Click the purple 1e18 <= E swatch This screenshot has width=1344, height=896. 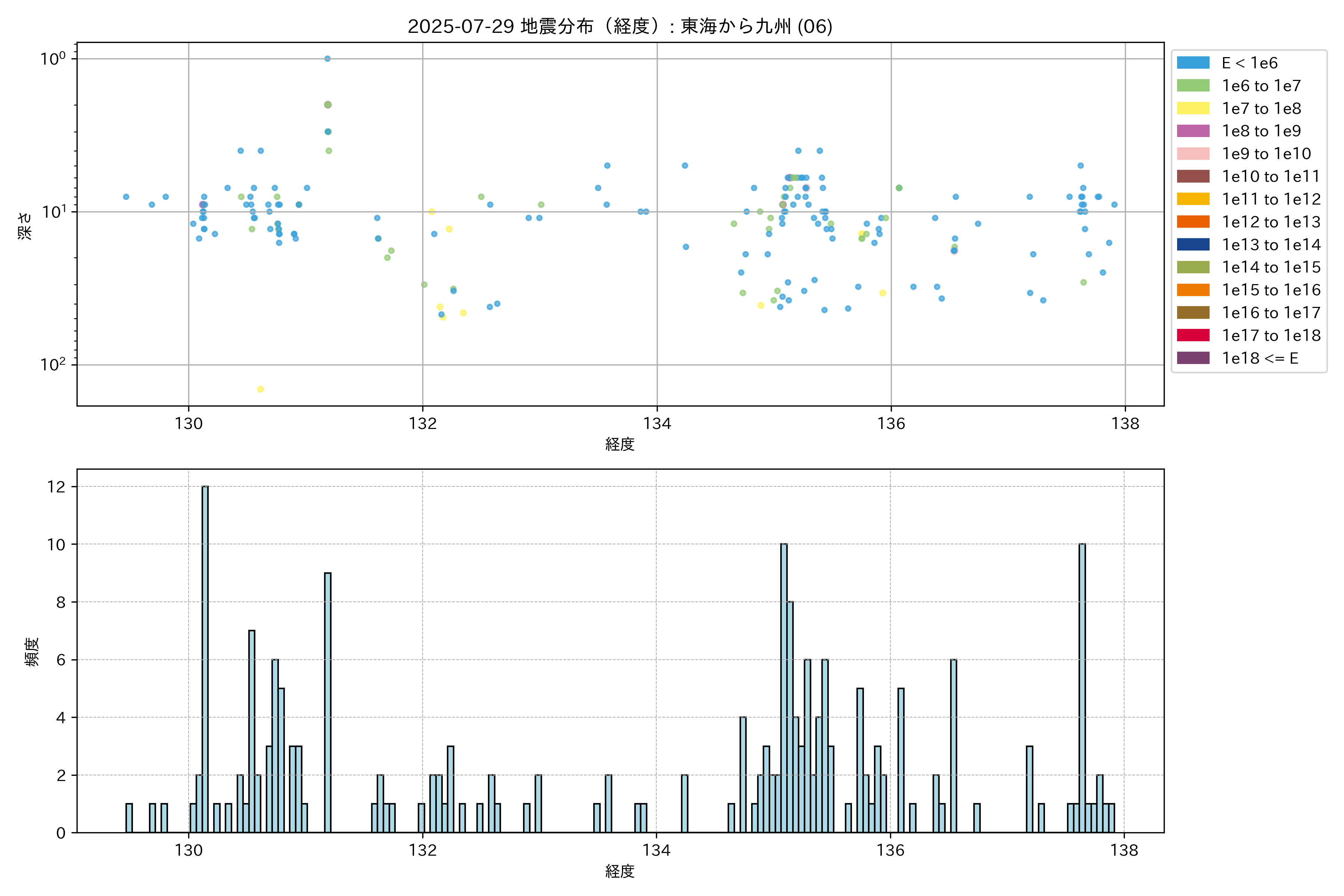[x=1192, y=358]
